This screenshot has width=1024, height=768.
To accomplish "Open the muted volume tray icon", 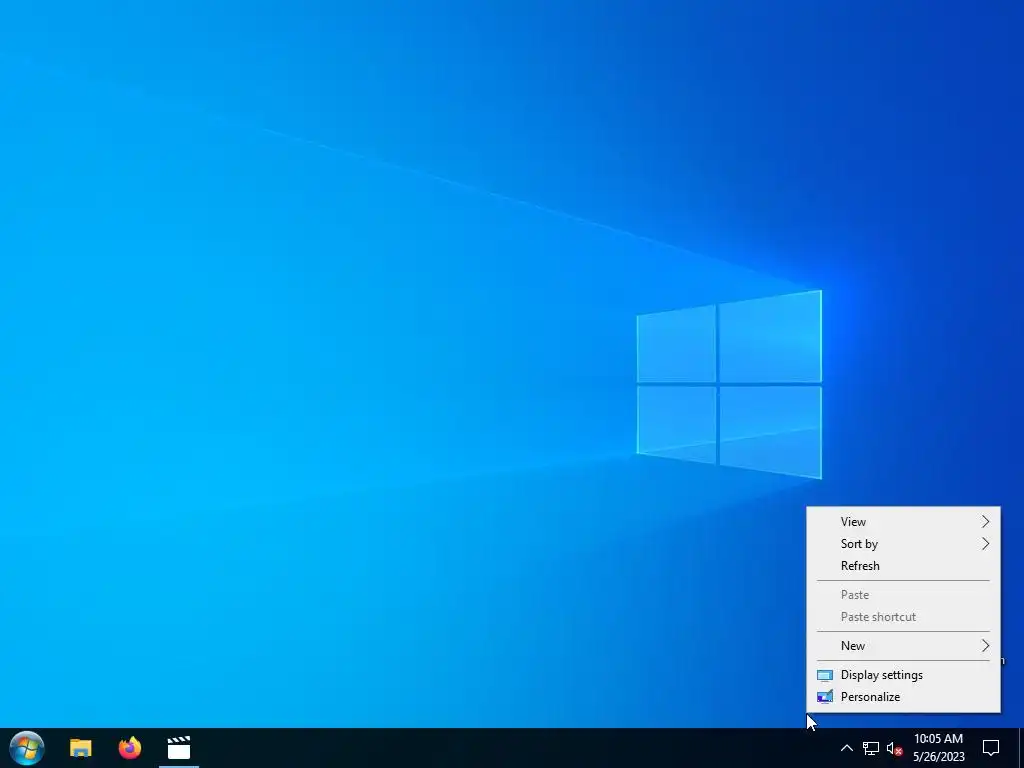I will coord(895,748).
